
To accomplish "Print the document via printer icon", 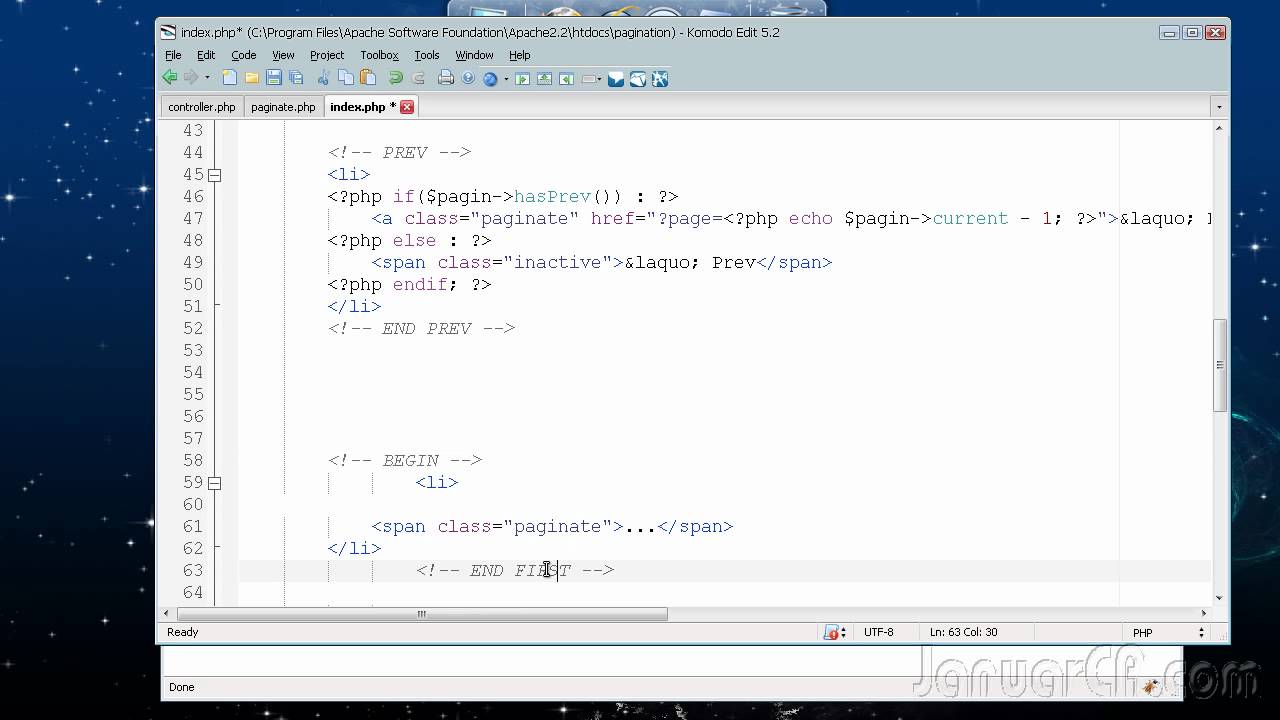I will (446, 78).
